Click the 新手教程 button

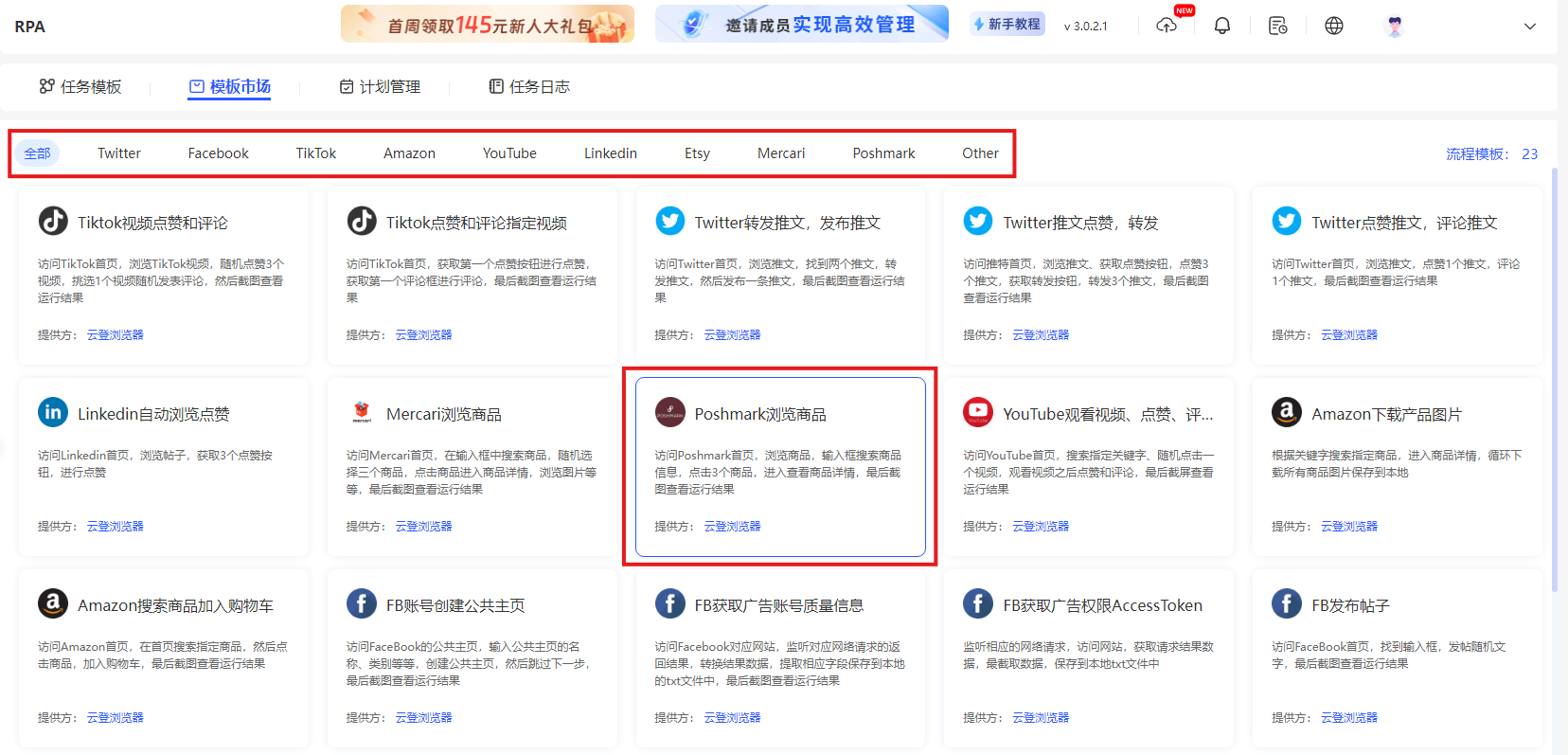1007,25
